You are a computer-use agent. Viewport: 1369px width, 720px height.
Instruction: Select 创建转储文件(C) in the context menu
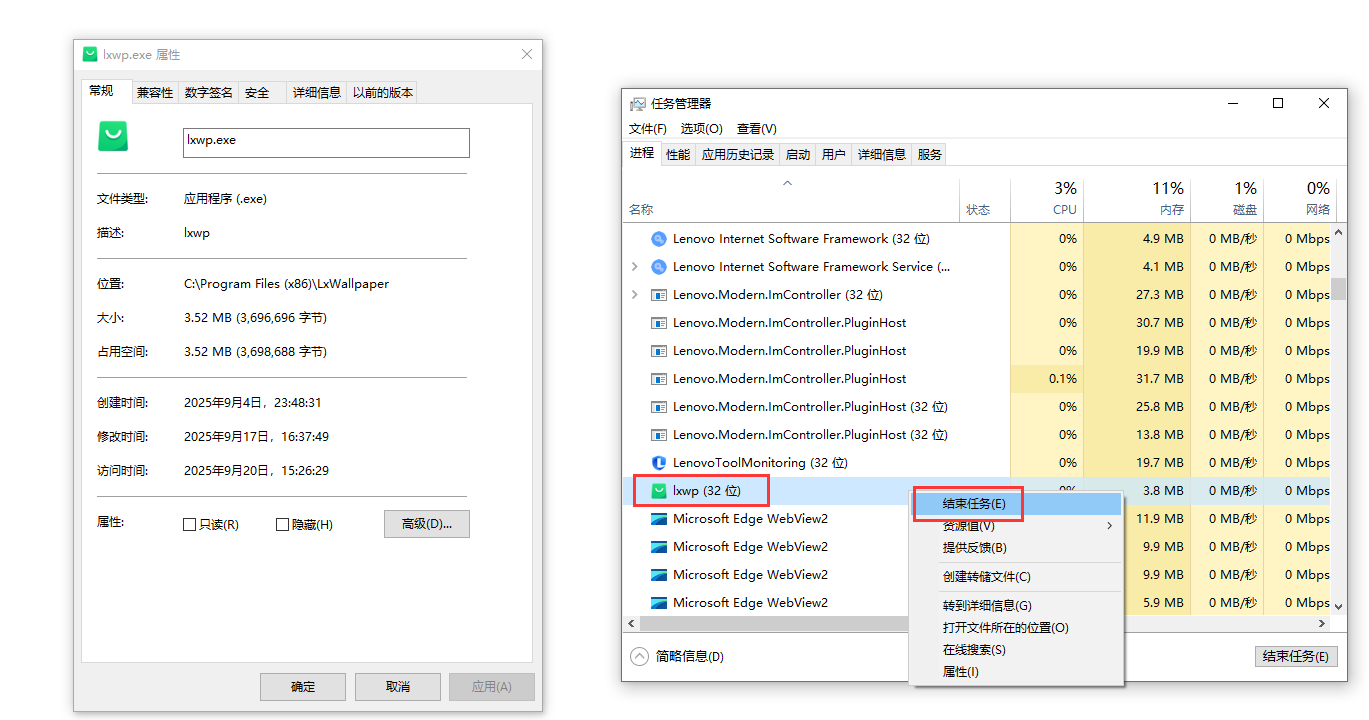tap(1016, 577)
